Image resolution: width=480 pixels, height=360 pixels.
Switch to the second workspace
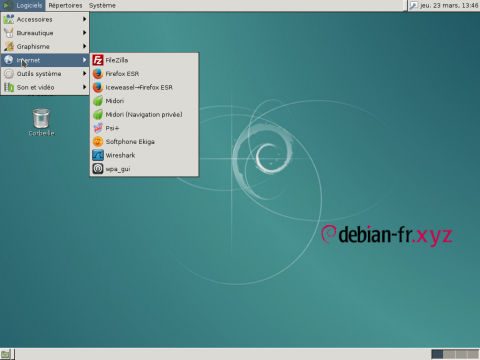point(449,354)
